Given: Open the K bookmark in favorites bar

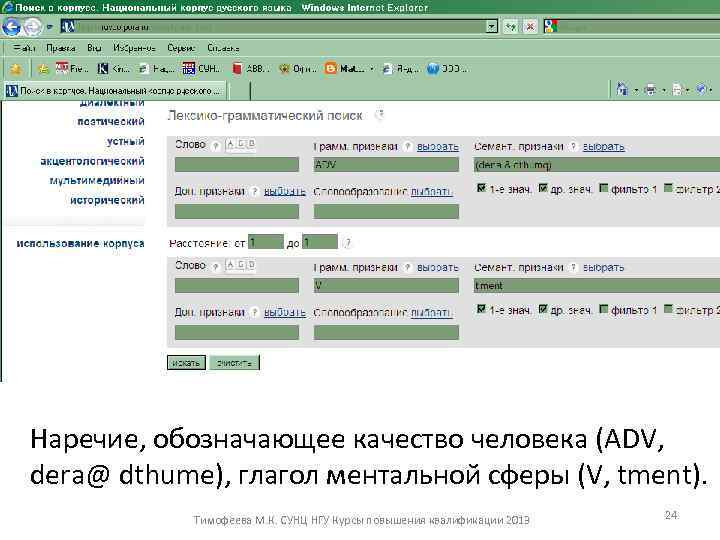Looking at the screenshot, I should (113, 69).
